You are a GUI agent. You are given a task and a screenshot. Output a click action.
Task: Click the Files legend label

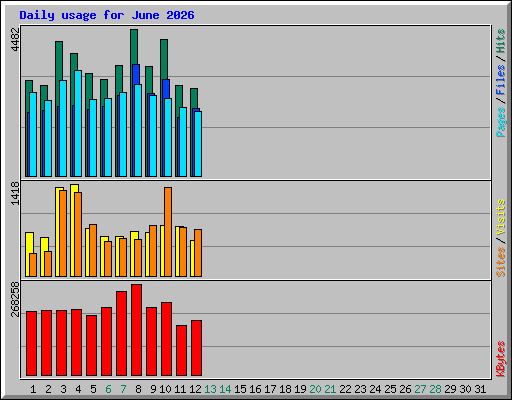point(501,80)
